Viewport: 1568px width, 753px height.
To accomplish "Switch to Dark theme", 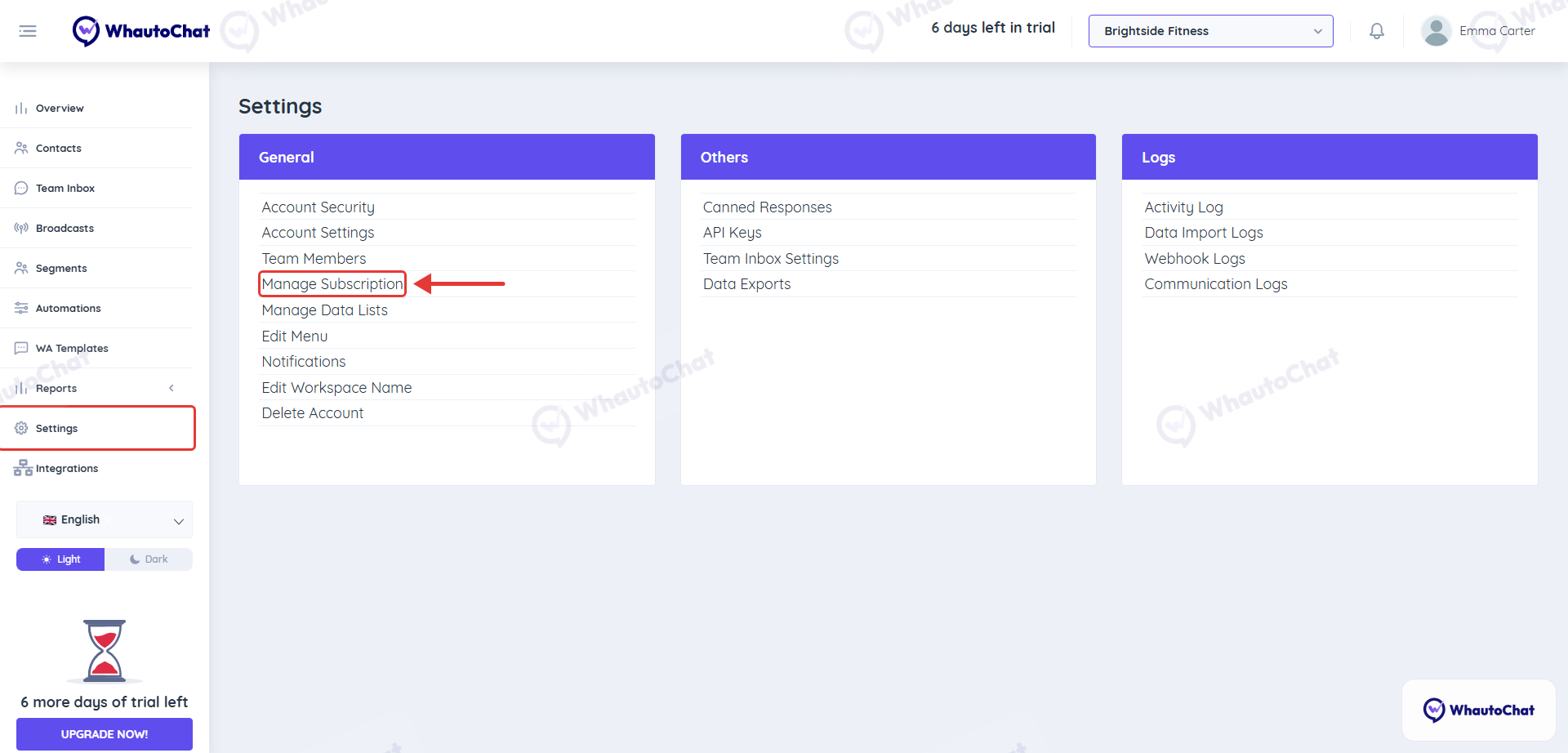I will pos(149,559).
